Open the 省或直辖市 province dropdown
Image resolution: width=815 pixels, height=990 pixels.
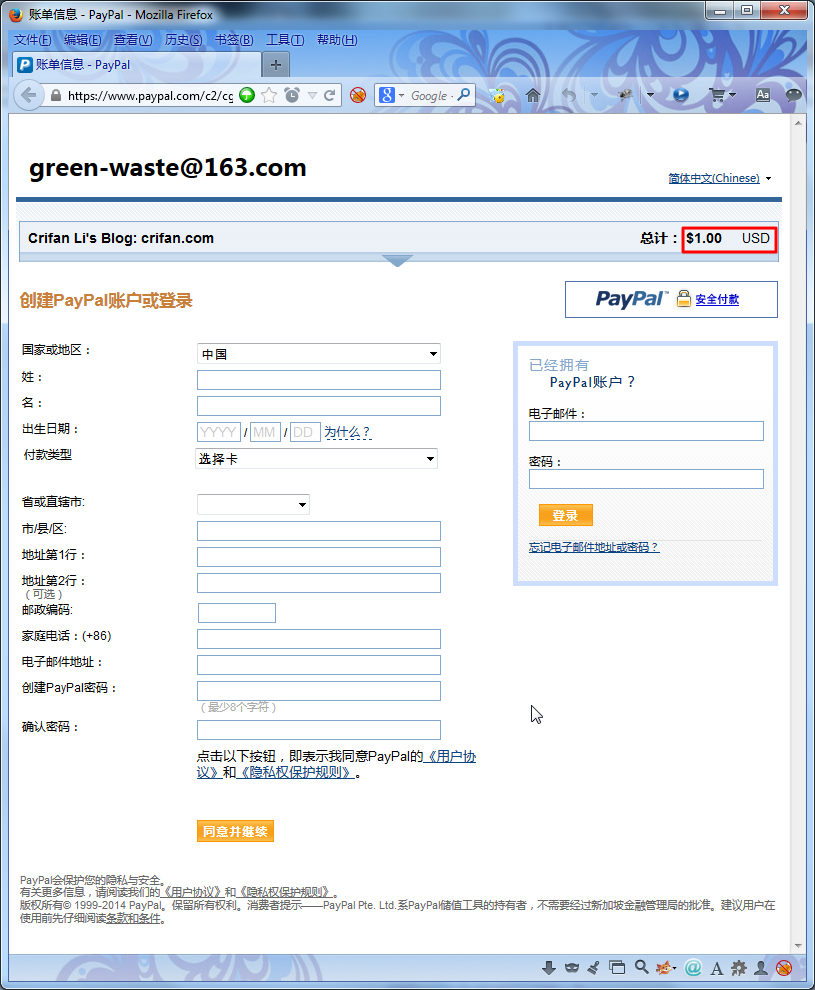pyautogui.click(x=253, y=504)
